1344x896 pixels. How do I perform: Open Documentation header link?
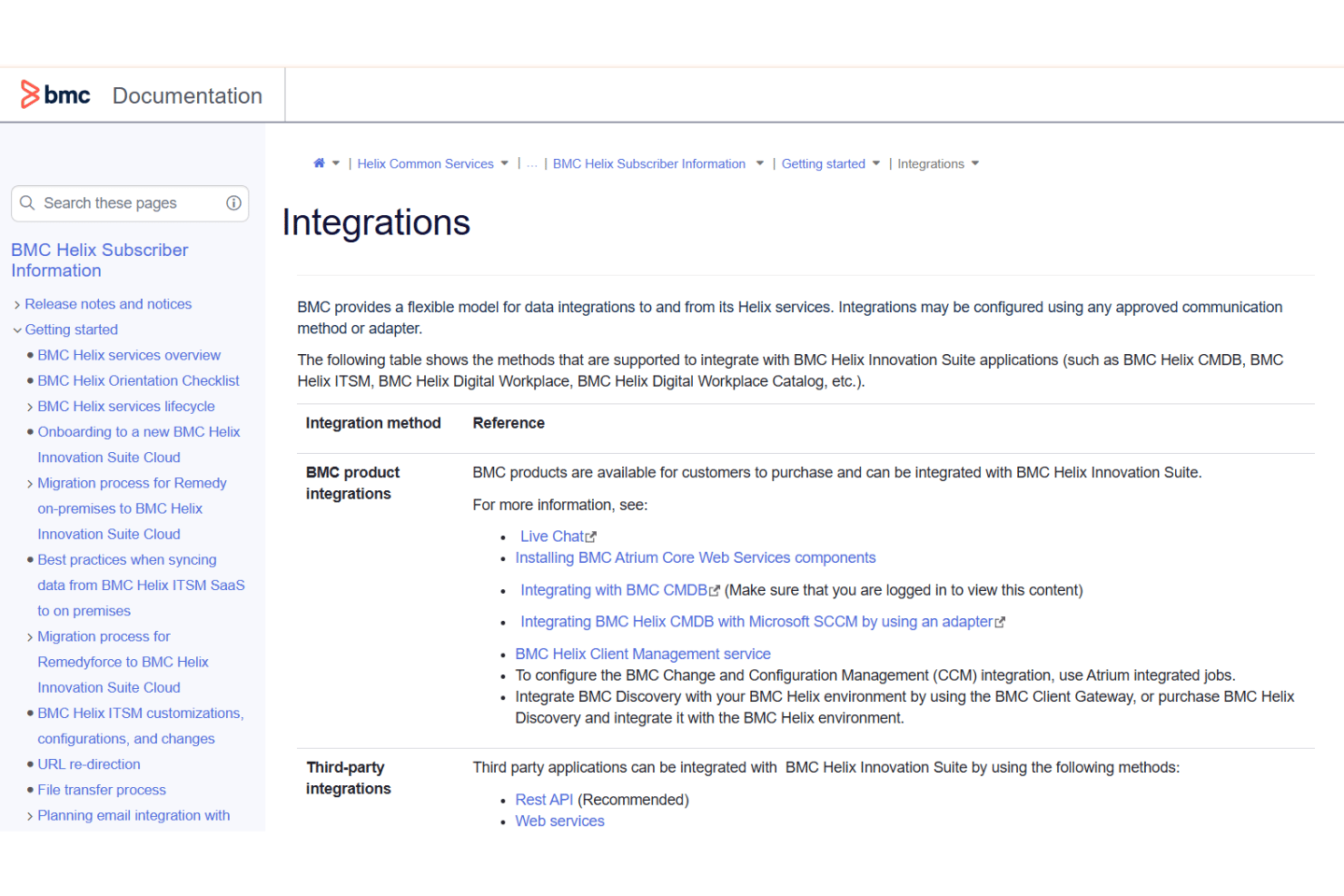[x=187, y=95]
